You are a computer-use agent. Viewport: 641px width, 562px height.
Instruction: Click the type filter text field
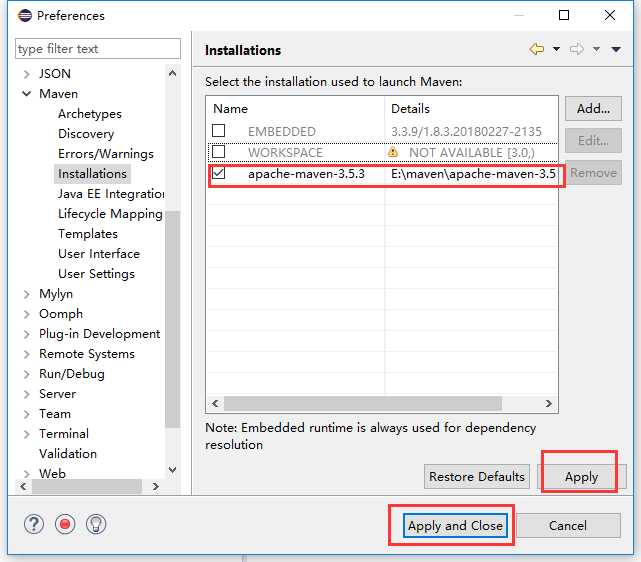click(98, 49)
